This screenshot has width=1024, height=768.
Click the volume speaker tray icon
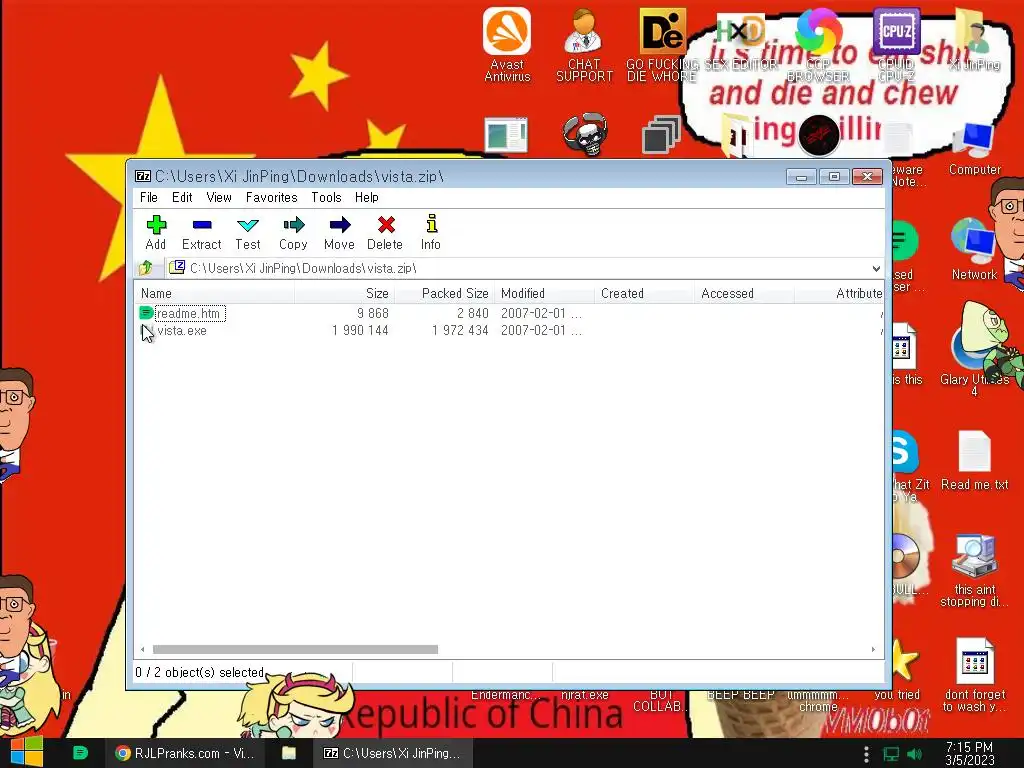[x=915, y=754]
